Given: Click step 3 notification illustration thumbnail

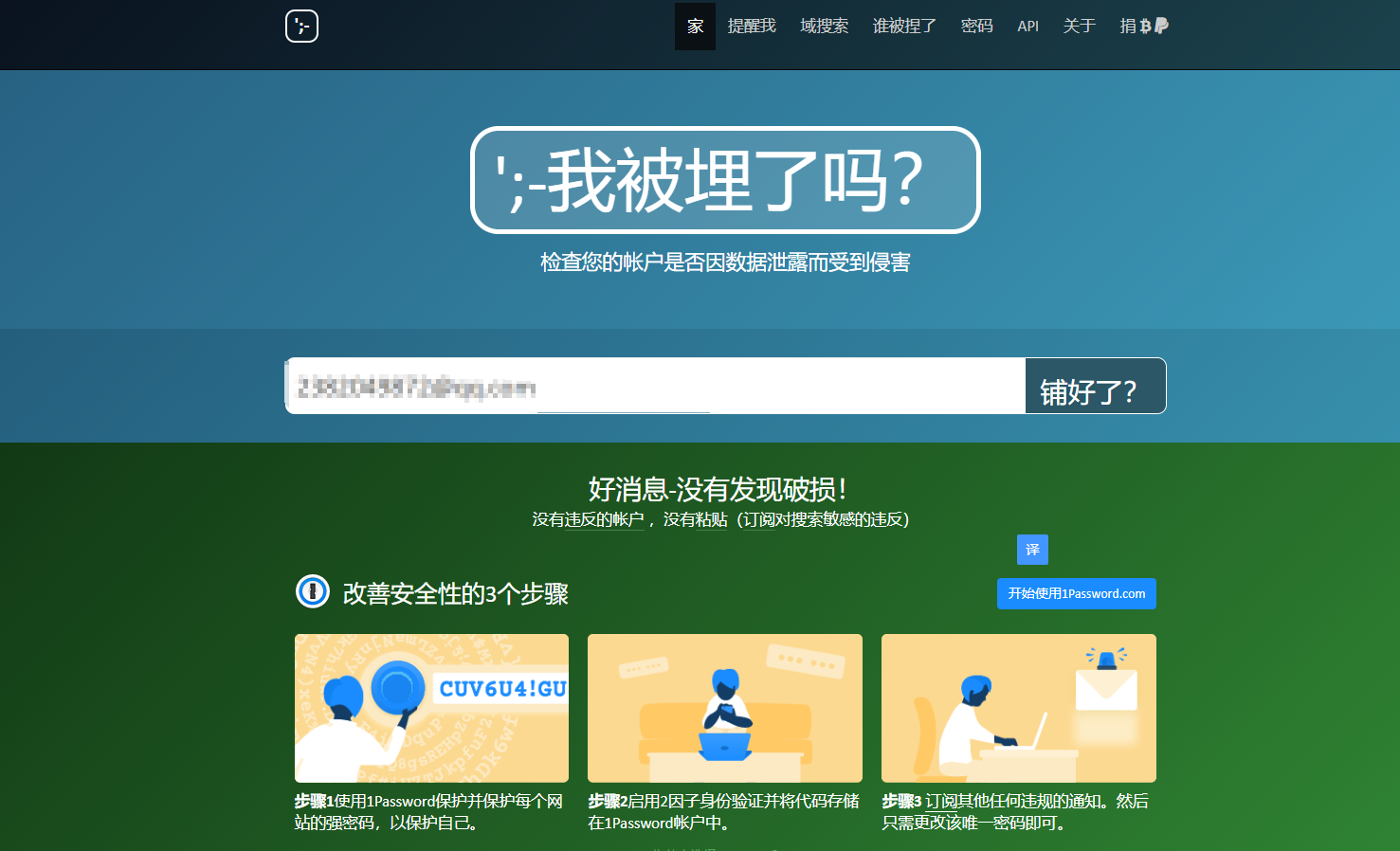Looking at the screenshot, I should [1019, 708].
